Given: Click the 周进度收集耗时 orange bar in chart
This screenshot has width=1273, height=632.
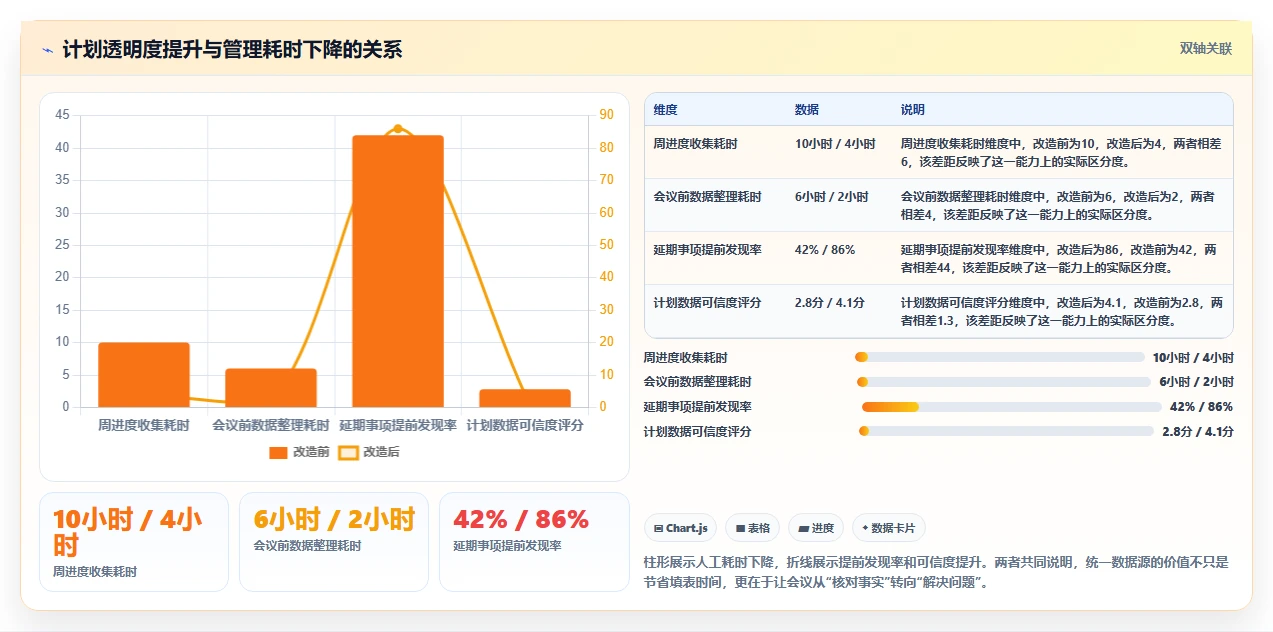Looking at the screenshot, I should click(x=144, y=375).
